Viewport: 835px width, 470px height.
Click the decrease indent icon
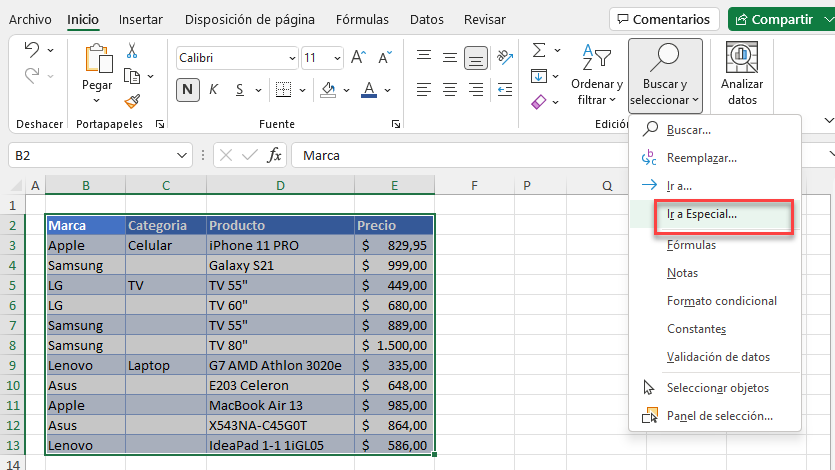[504, 89]
